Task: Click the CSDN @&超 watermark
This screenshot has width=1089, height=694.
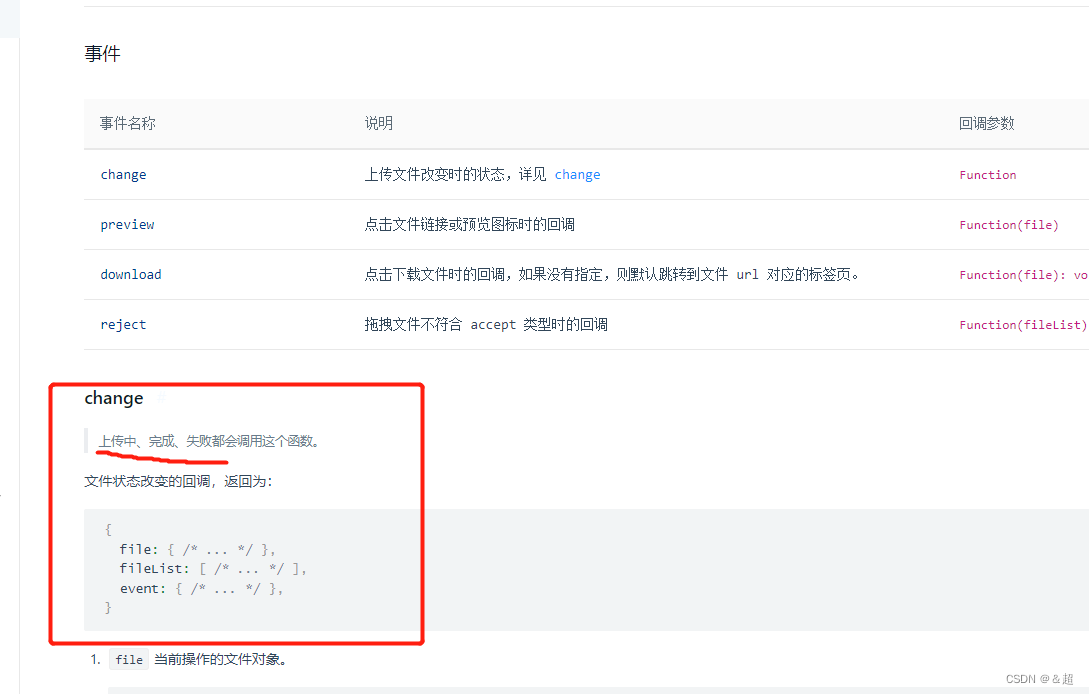Action: coord(1040,679)
